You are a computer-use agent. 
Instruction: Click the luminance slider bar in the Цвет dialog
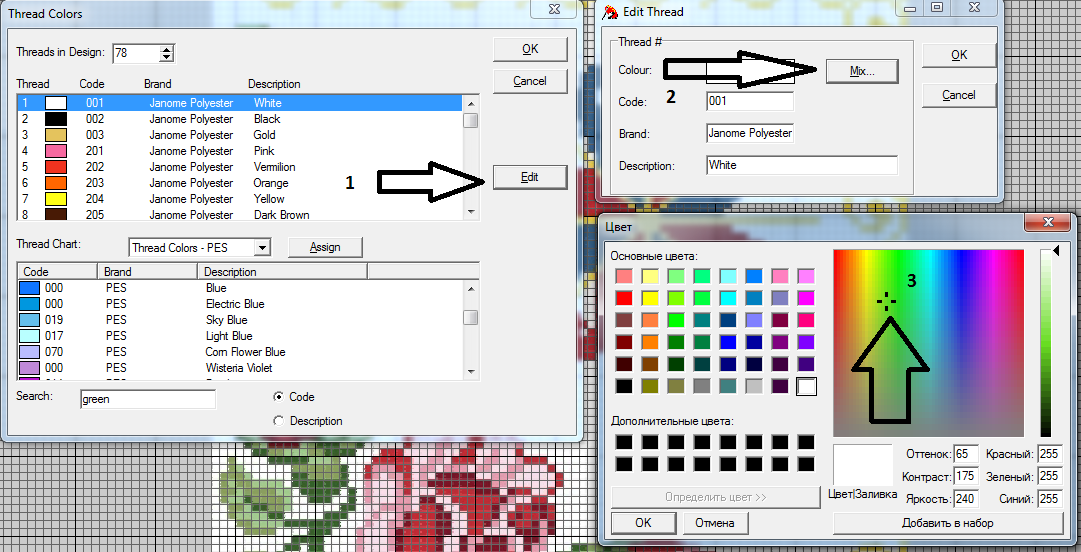[1046, 343]
